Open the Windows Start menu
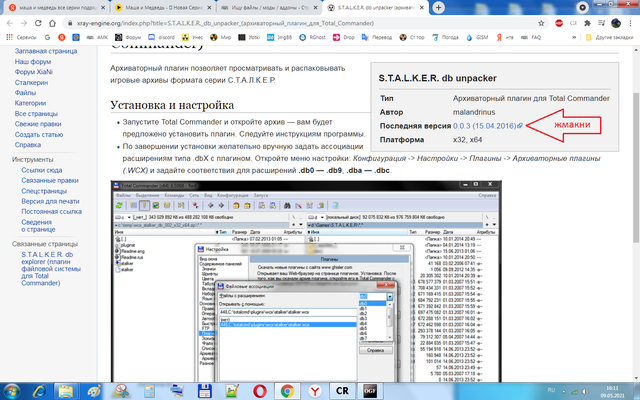Image resolution: width=640 pixels, height=400 pixels. coord(11,391)
